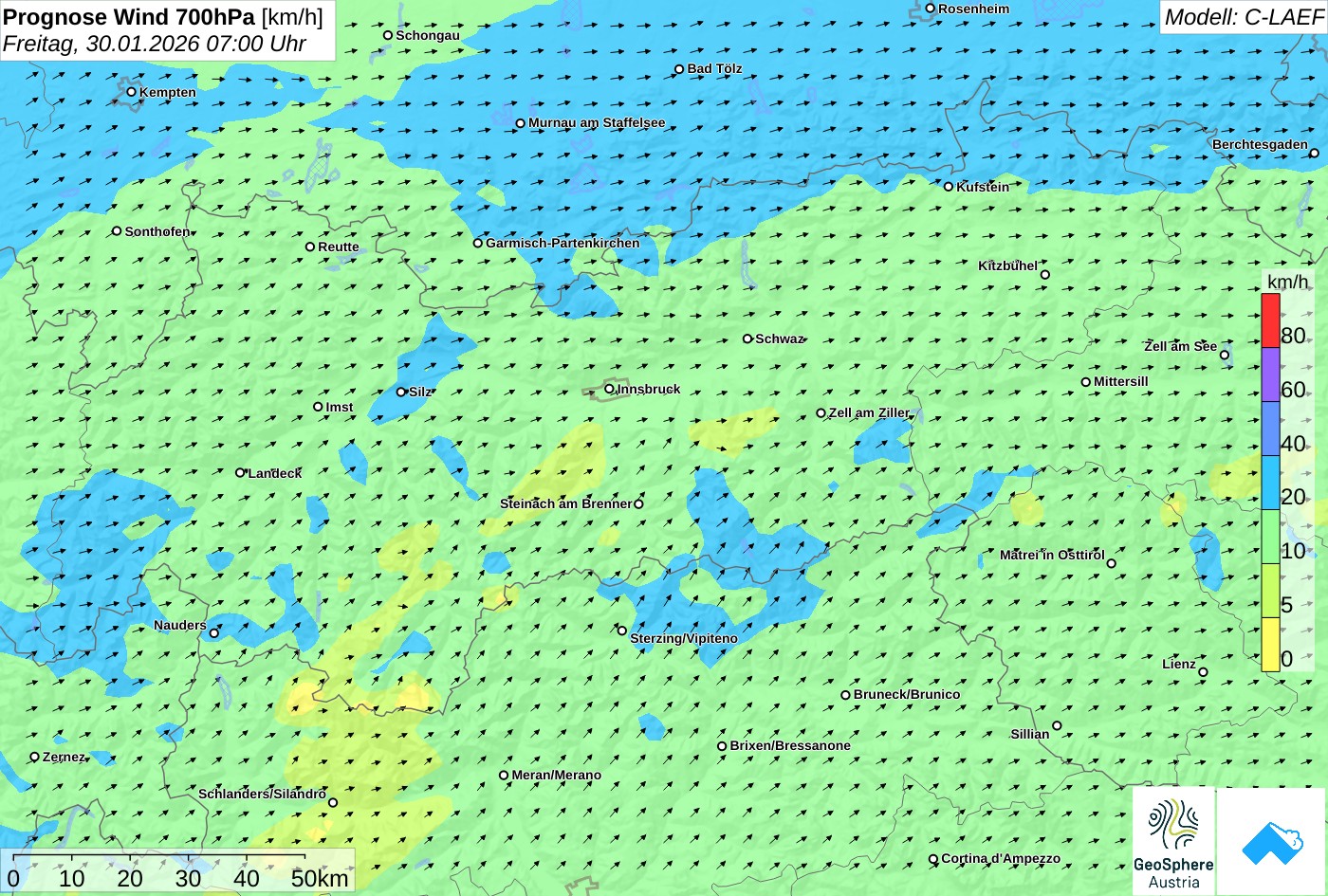
Task: Click the 'Imst' label
Action: (340, 407)
